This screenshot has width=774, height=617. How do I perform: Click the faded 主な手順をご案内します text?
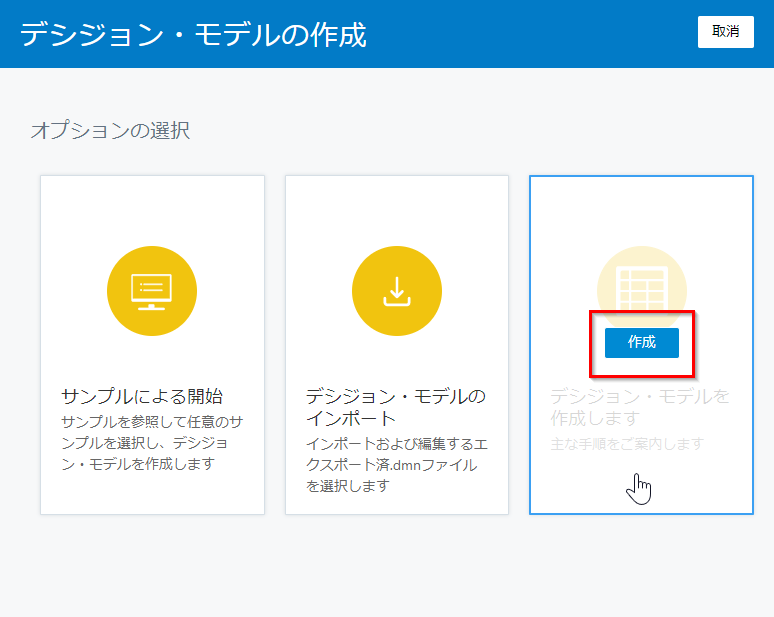point(628,443)
